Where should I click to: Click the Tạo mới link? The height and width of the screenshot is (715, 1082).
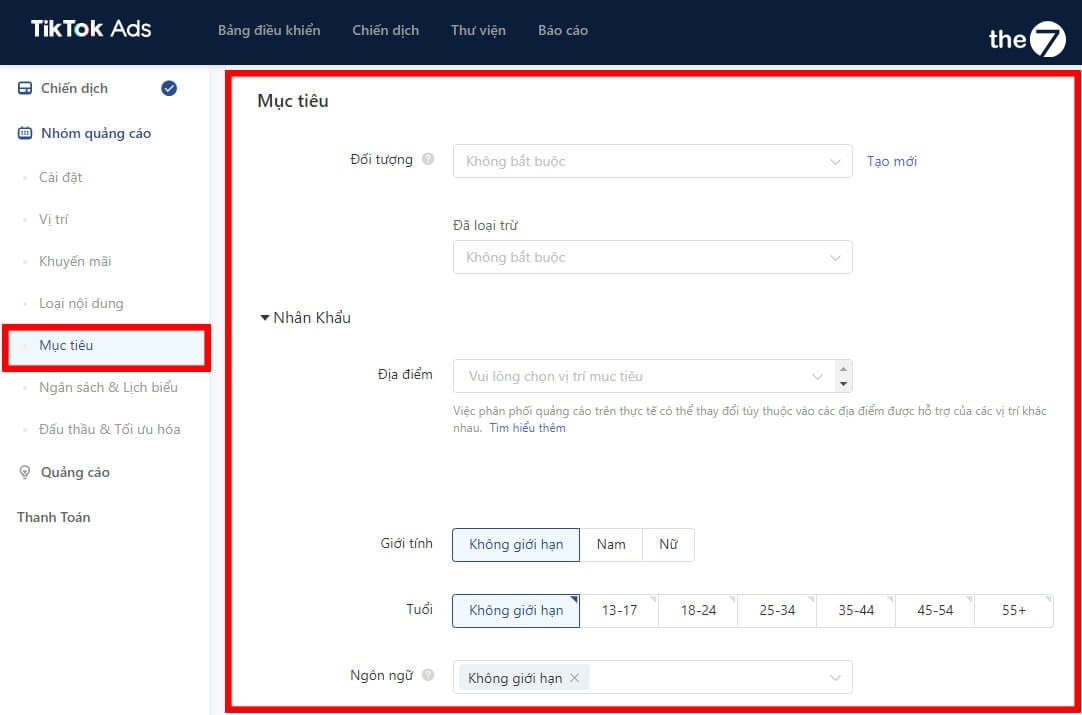(x=891, y=161)
